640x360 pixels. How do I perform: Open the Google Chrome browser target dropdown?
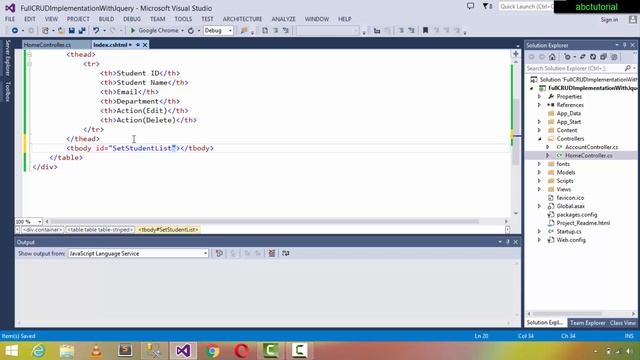point(182,31)
